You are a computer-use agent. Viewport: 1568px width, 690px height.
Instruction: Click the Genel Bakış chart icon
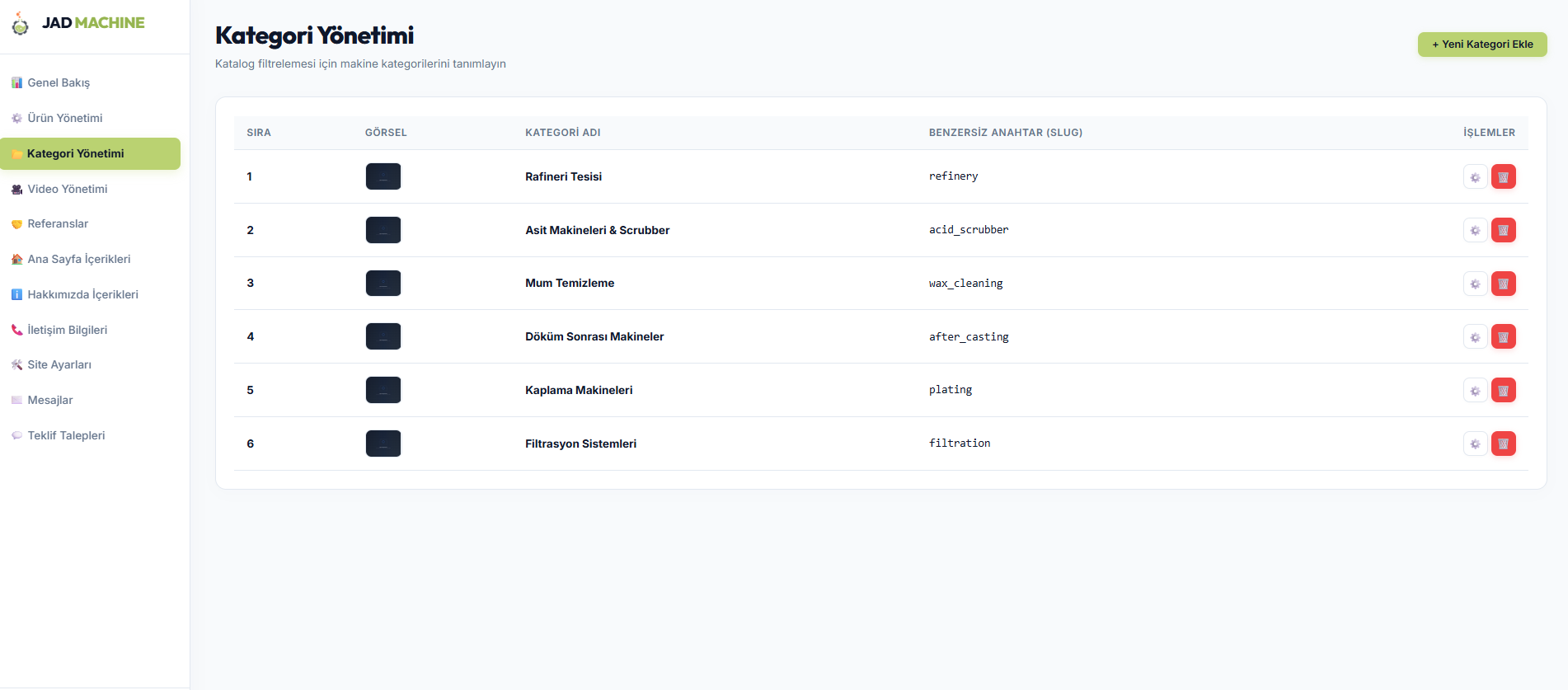(16, 82)
